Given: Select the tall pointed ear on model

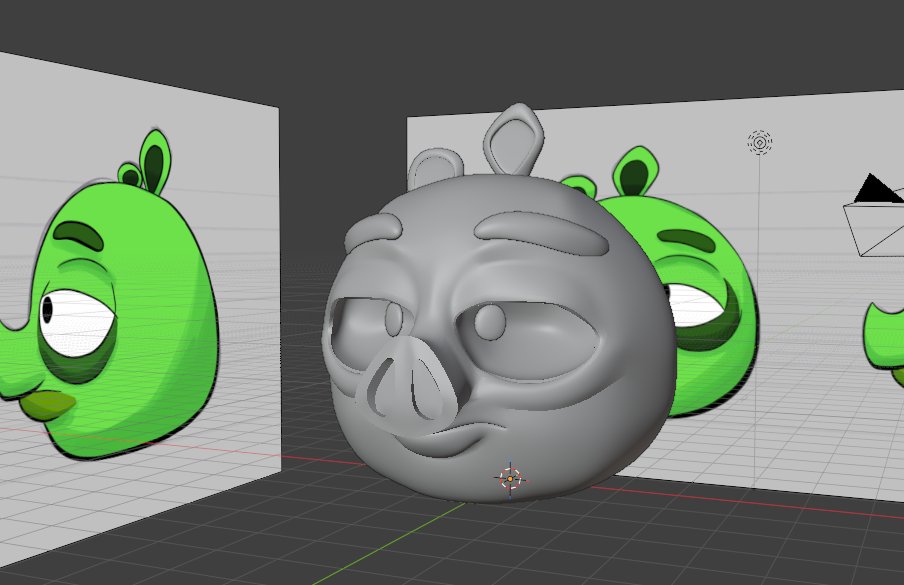Looking at the screenshot, I should point(514,139).
